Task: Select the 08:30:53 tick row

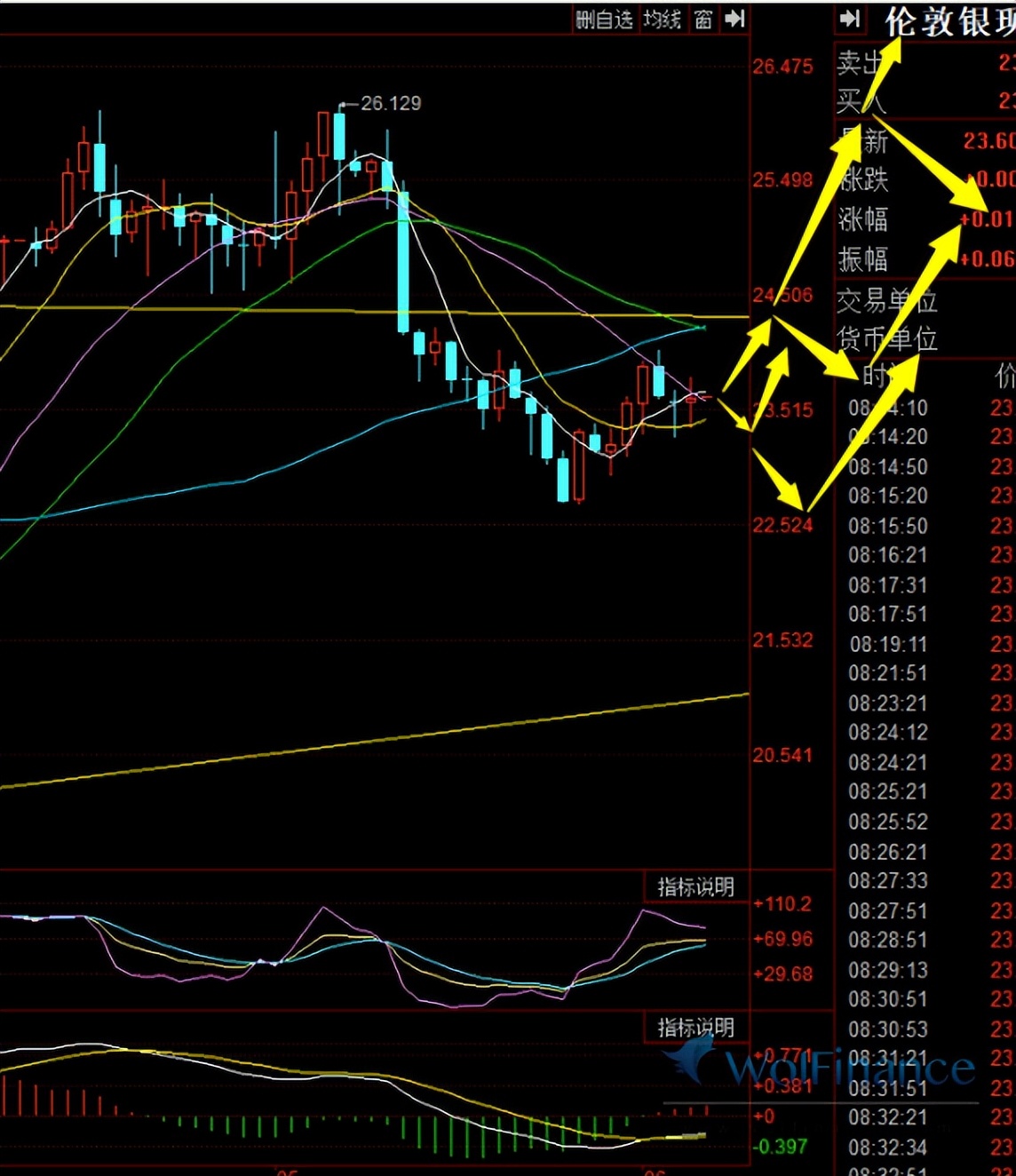Action: (930, 1029)
